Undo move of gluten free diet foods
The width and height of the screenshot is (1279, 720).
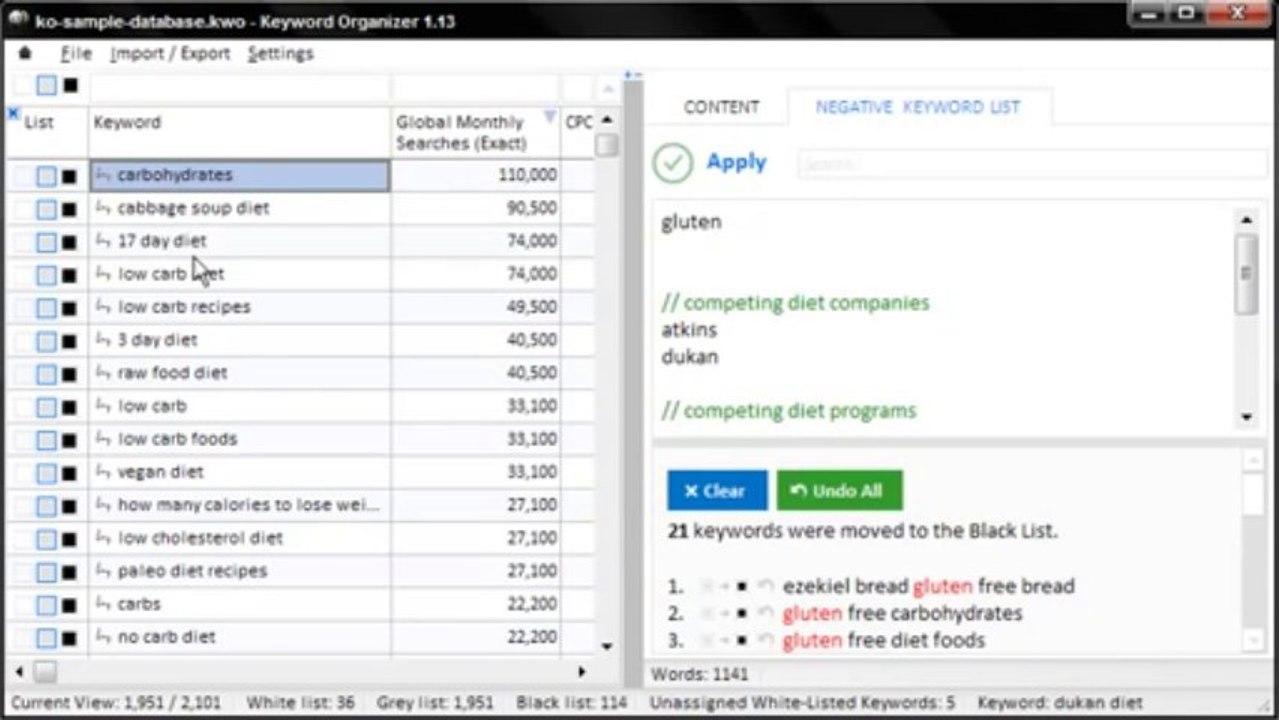point(766,640)
